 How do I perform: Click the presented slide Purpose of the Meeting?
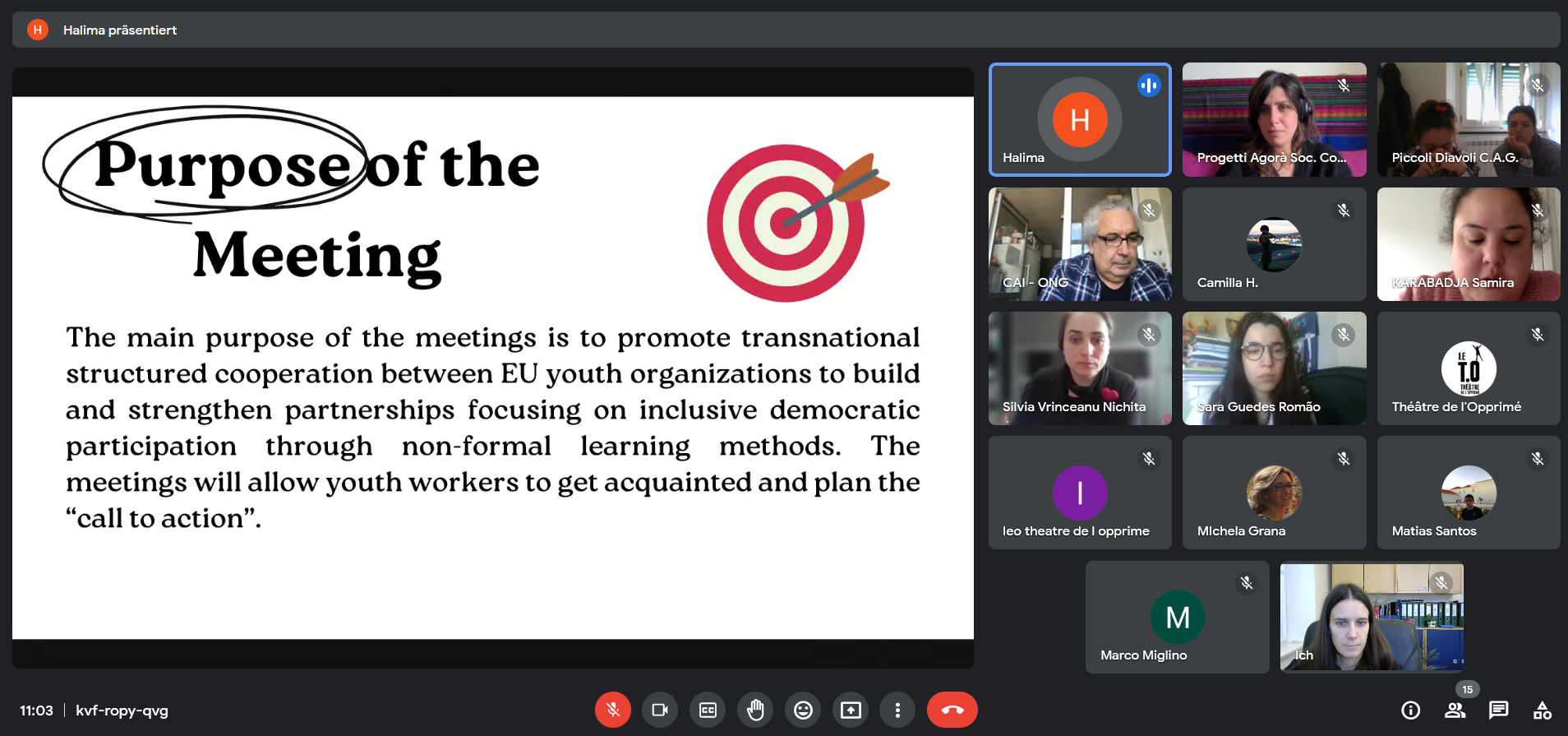pyautogui.click(x=493, y=368)
